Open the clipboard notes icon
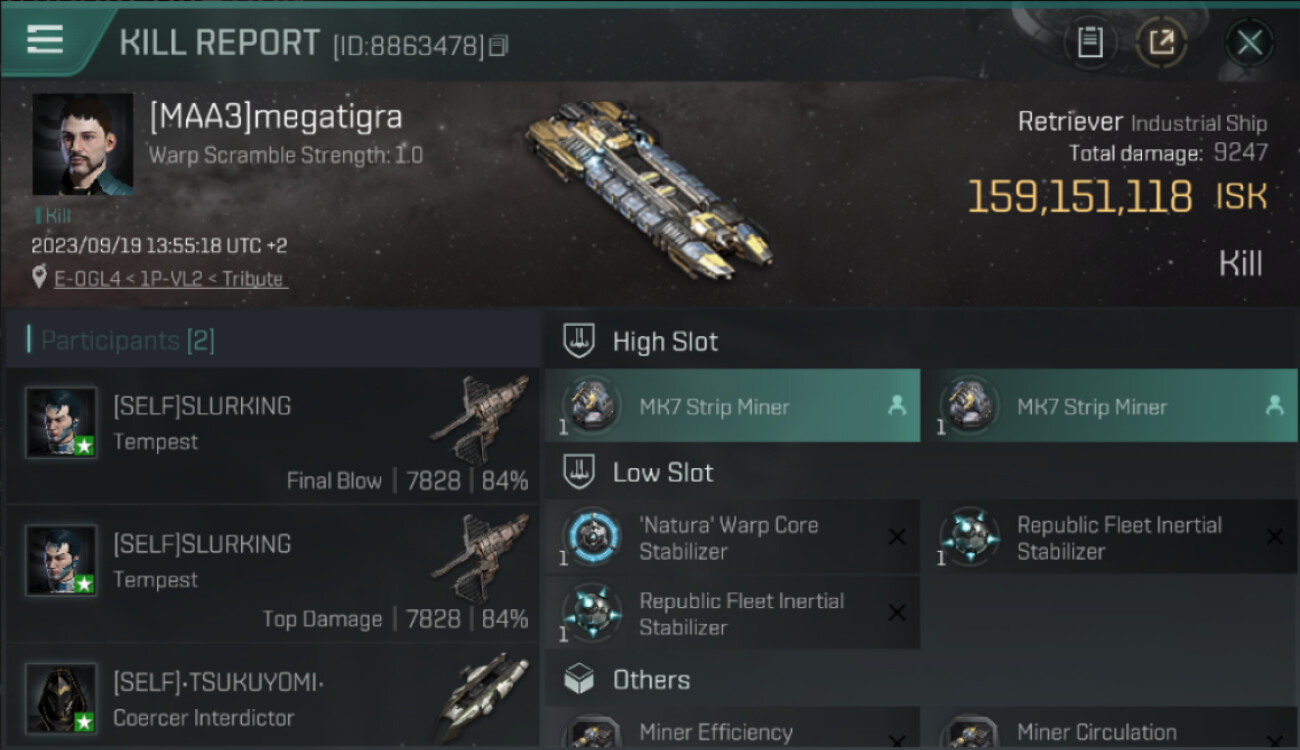This screenshot has height=750, width=1300. click(1090, 42)
